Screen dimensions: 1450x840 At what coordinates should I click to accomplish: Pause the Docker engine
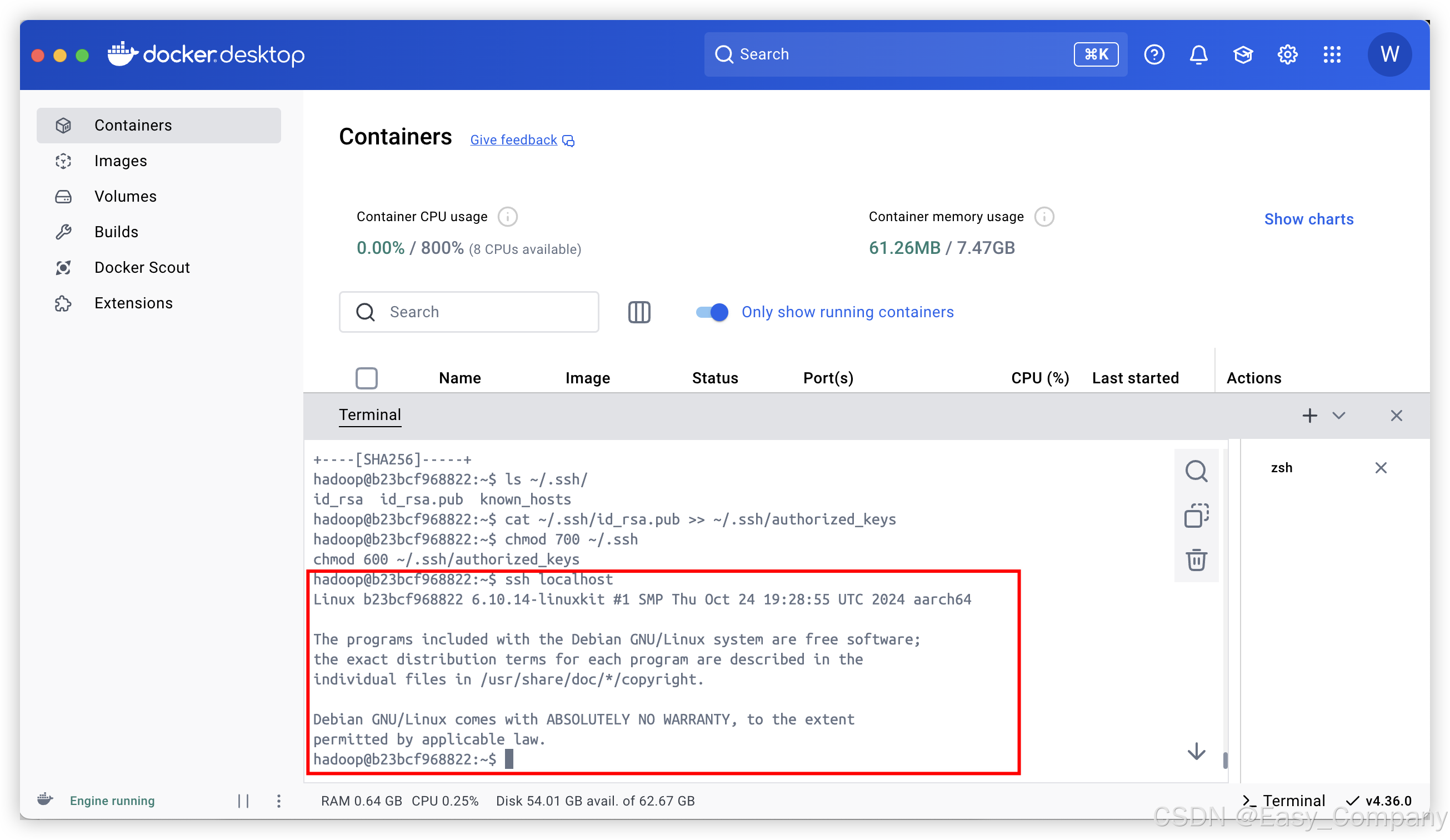click(243, 801)
